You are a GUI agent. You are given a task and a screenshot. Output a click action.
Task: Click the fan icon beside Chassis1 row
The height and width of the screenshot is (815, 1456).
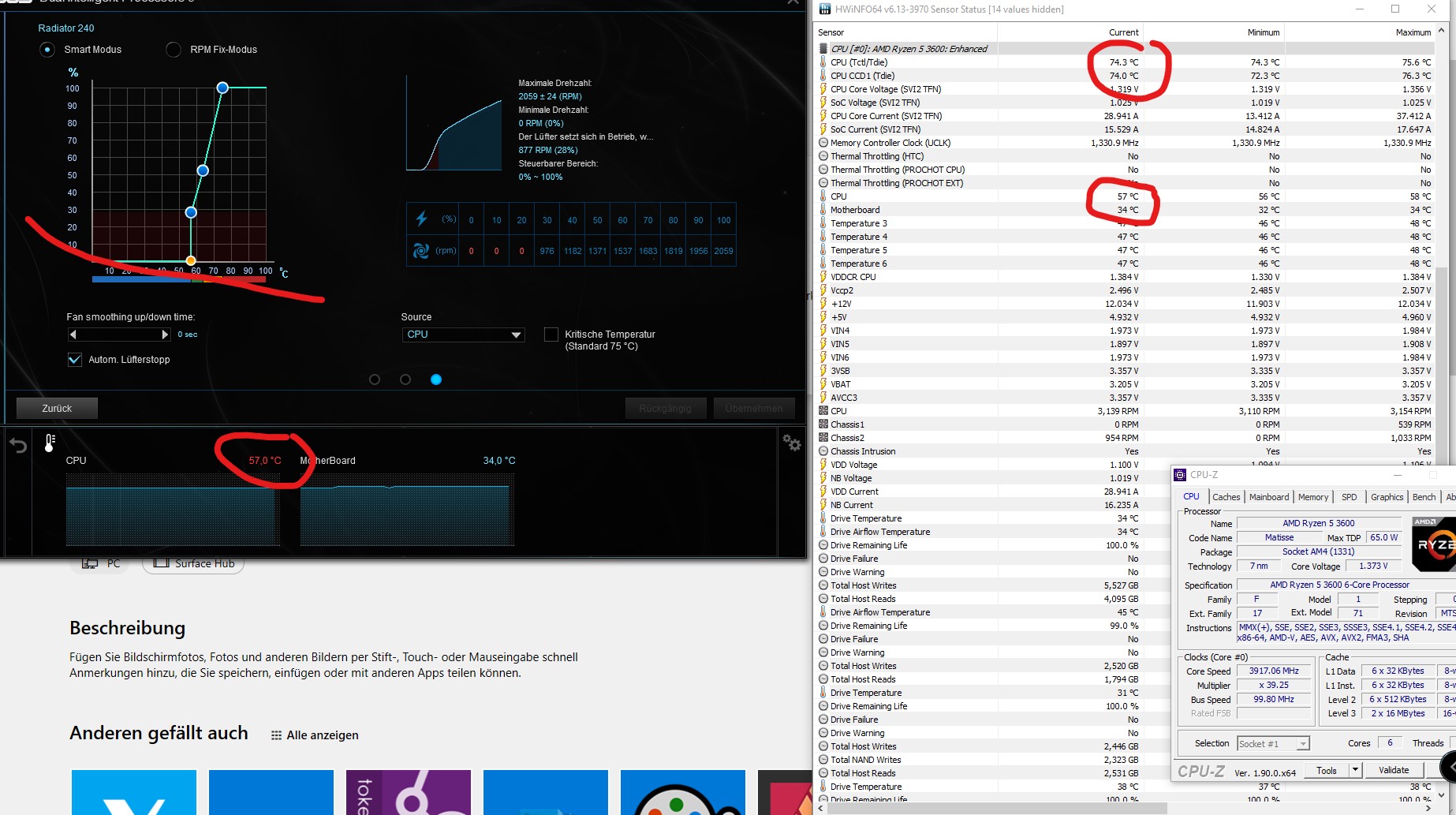coord(823,424)
